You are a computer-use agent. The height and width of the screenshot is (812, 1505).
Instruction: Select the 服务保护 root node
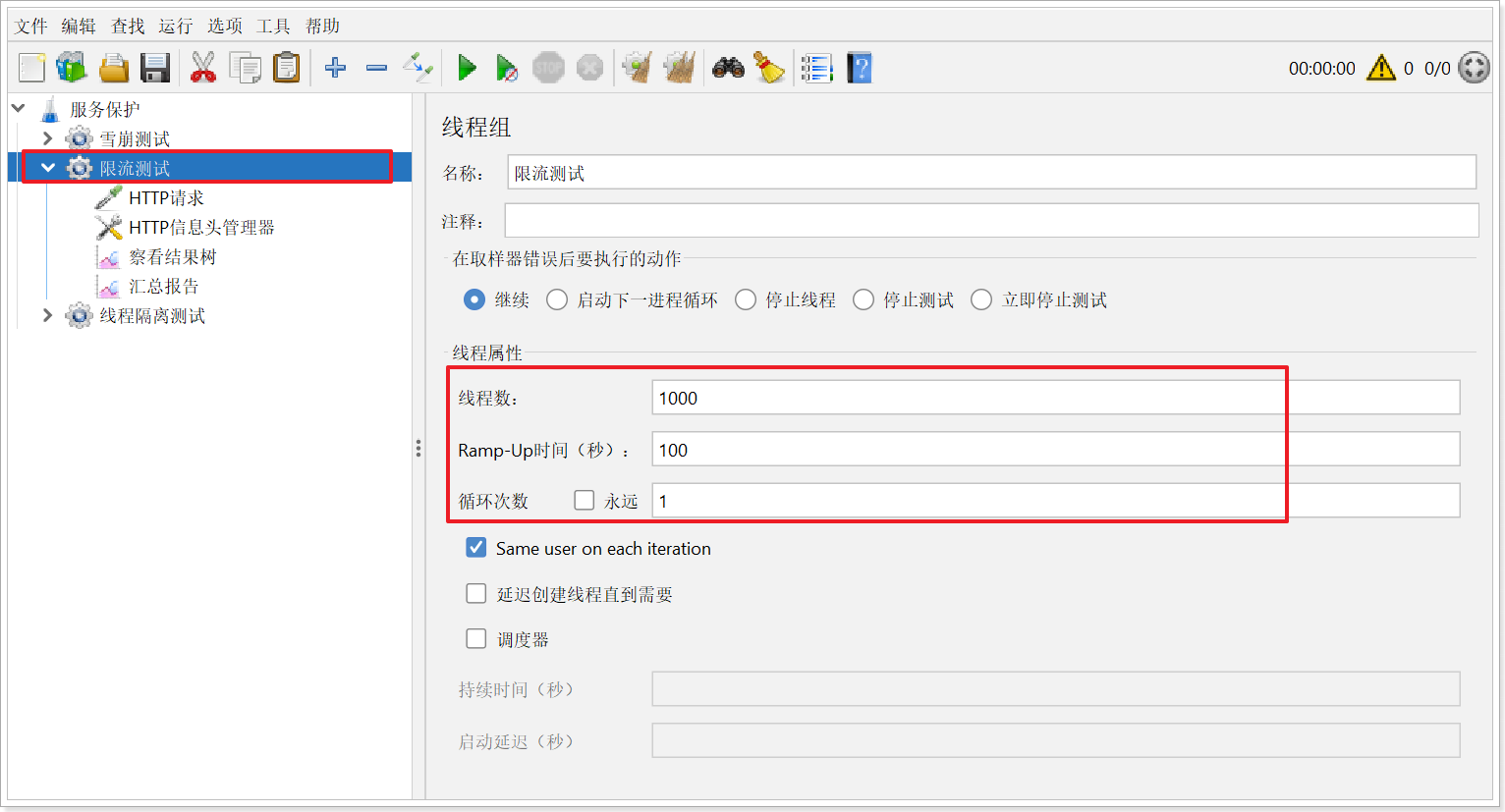[x=105, y=109]
